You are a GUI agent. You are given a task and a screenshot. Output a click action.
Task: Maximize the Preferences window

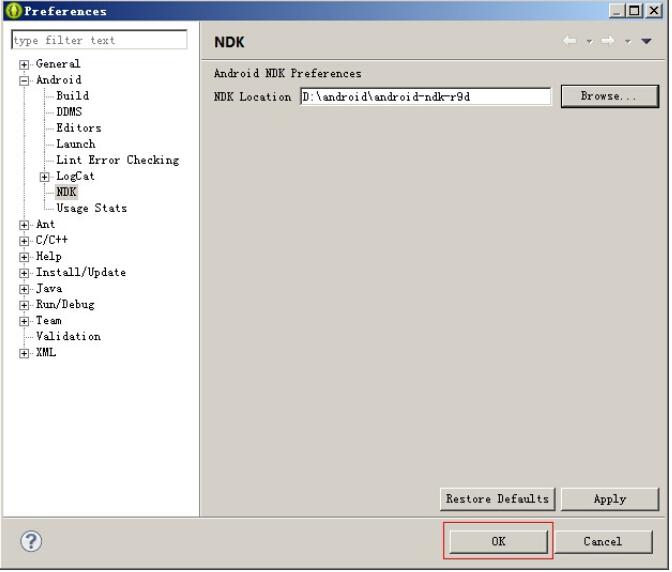coord(635,10)
